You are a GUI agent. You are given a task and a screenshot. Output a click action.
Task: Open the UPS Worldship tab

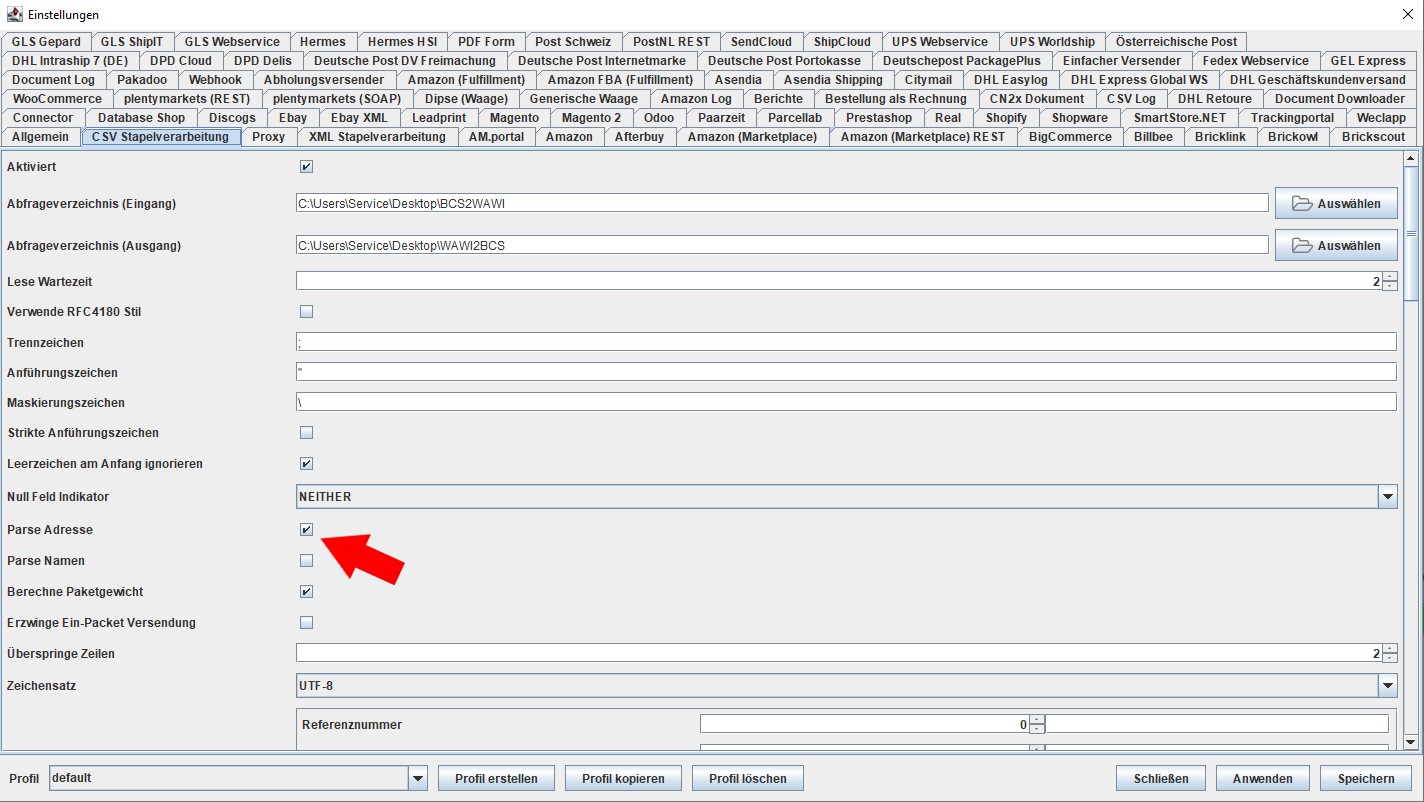[1052, 42]
